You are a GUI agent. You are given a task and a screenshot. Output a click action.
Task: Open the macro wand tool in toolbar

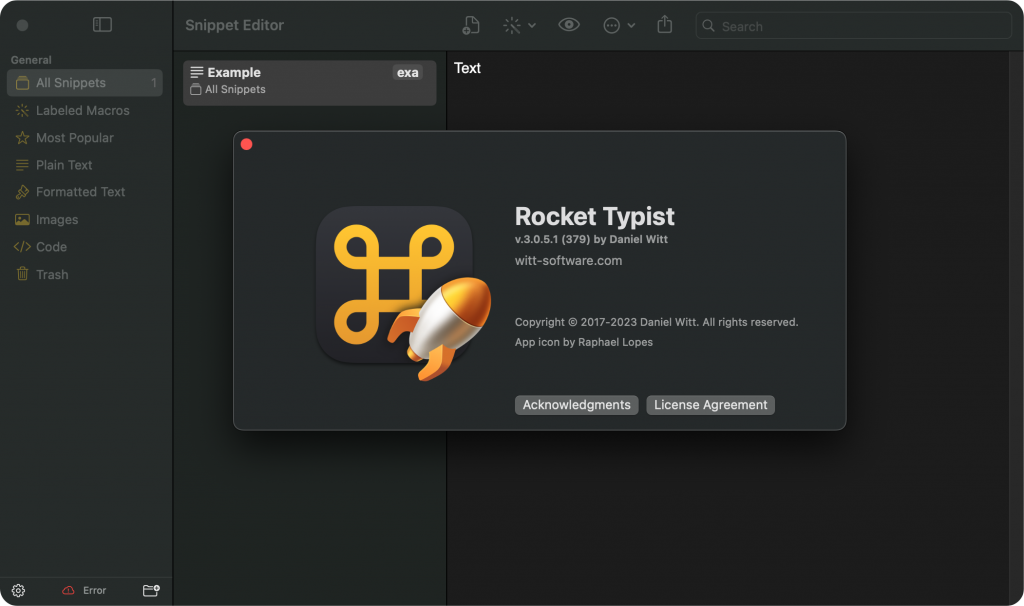pos(511,24)
